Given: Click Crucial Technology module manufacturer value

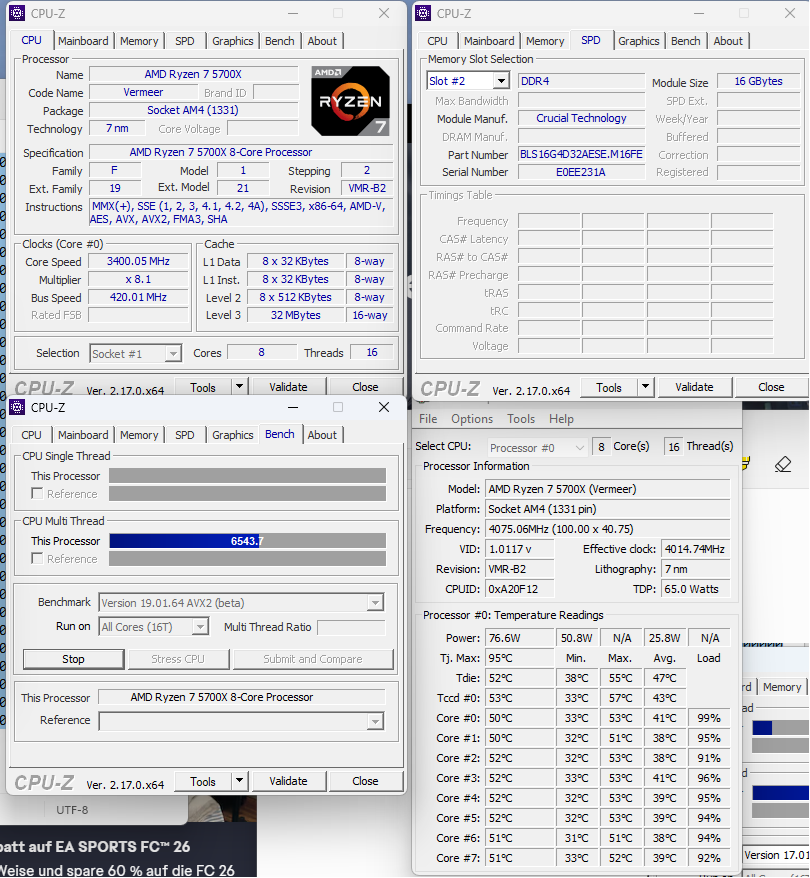Looking at the screenshot, I should (x=581, y=118).
